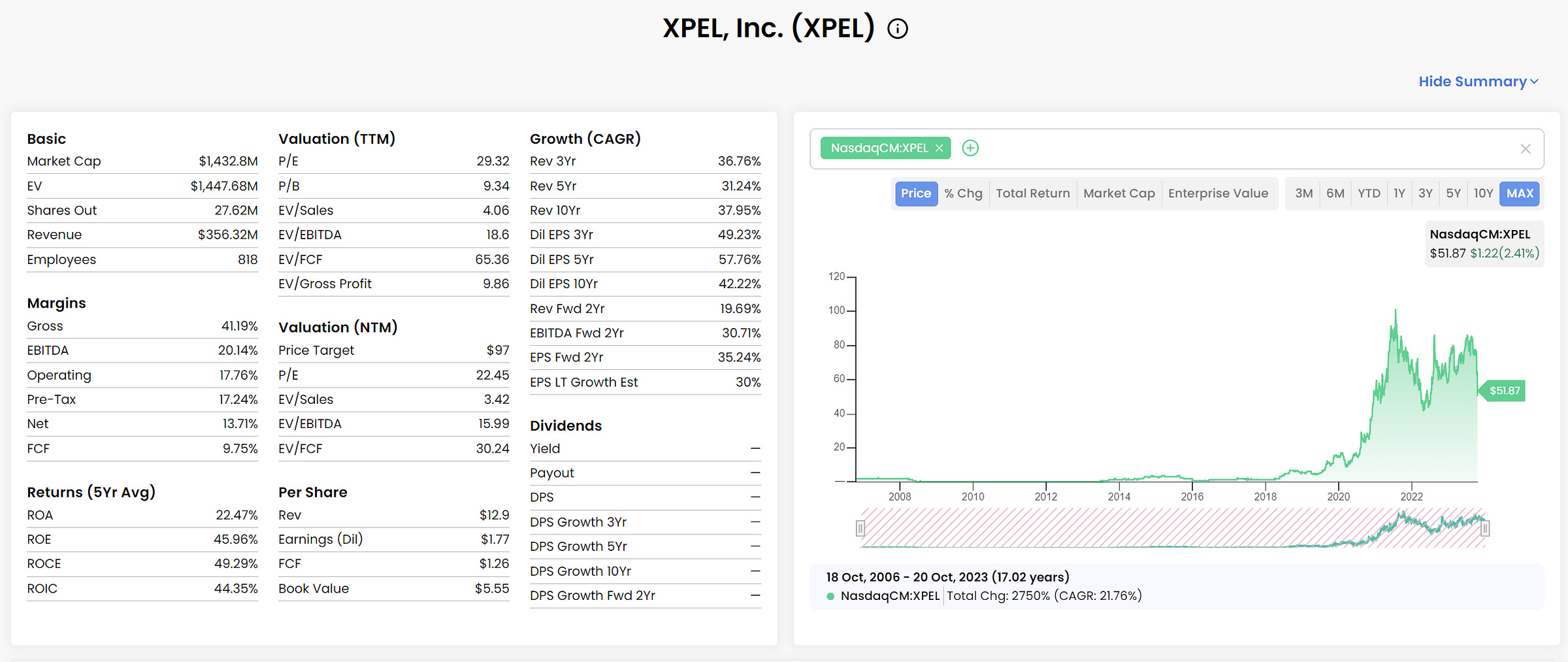The image size is (1568, 662).
Task: Clear the ticker search box
Action: 1526,149
